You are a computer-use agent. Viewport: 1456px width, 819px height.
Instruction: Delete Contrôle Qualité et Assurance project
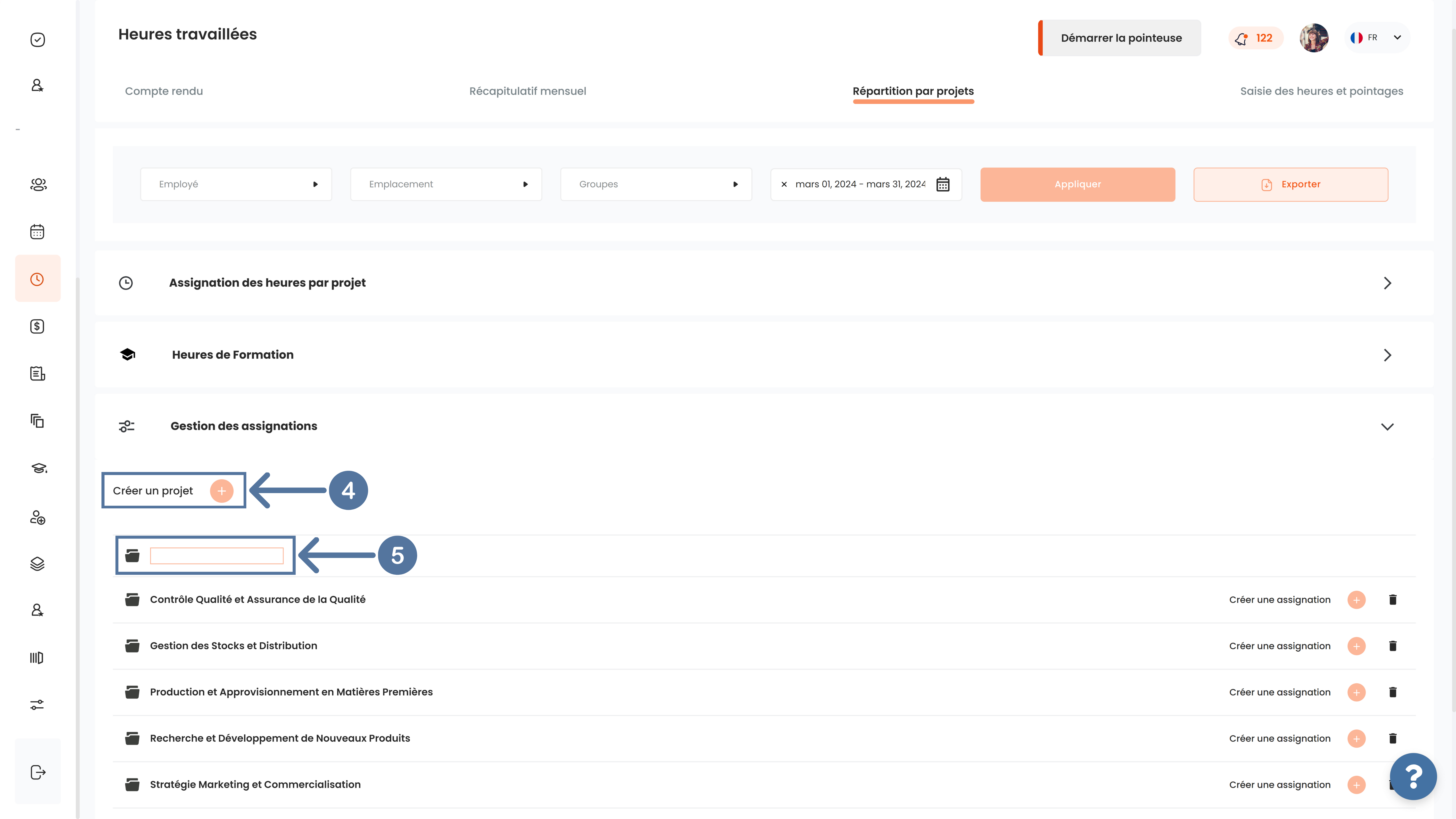(1393, 600)
